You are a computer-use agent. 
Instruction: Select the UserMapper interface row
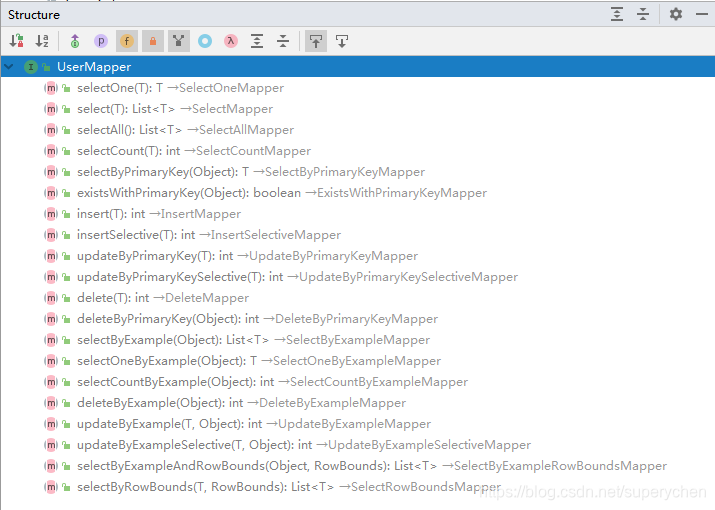pyautogui.click(x=358, y=67)
